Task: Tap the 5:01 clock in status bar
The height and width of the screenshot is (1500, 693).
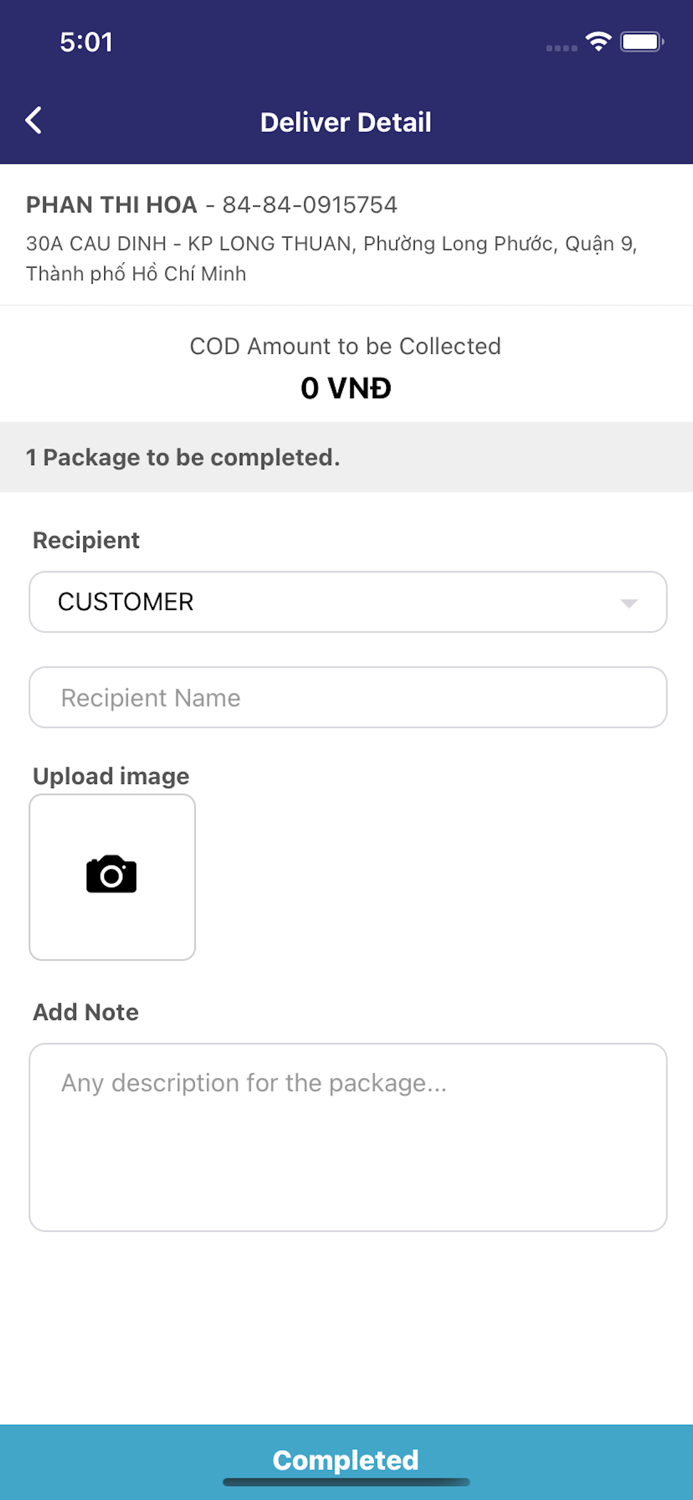Action: click(x=86, y=42)
